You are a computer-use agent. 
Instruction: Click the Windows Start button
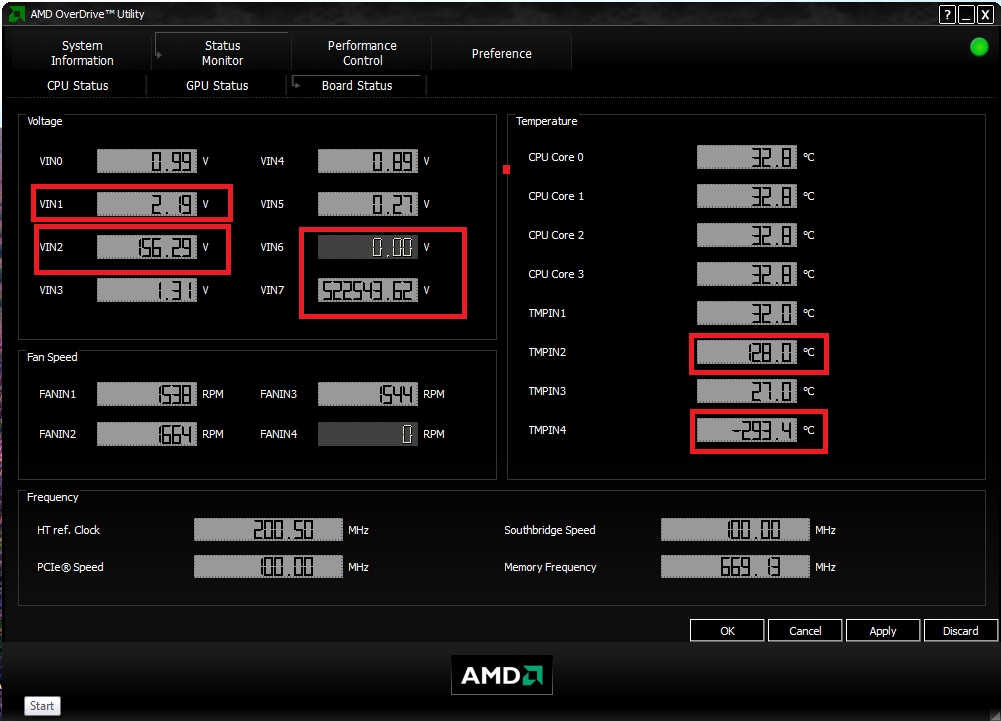(x=42, y=706)
